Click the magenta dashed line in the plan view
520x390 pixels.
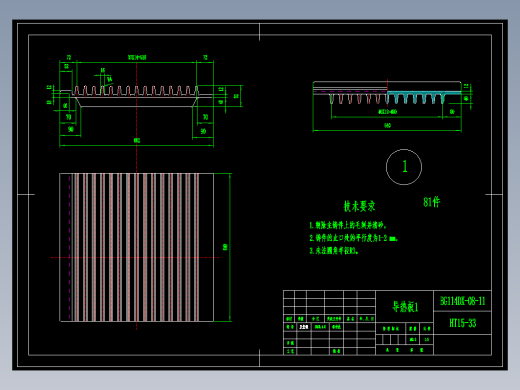pos(70,247)
